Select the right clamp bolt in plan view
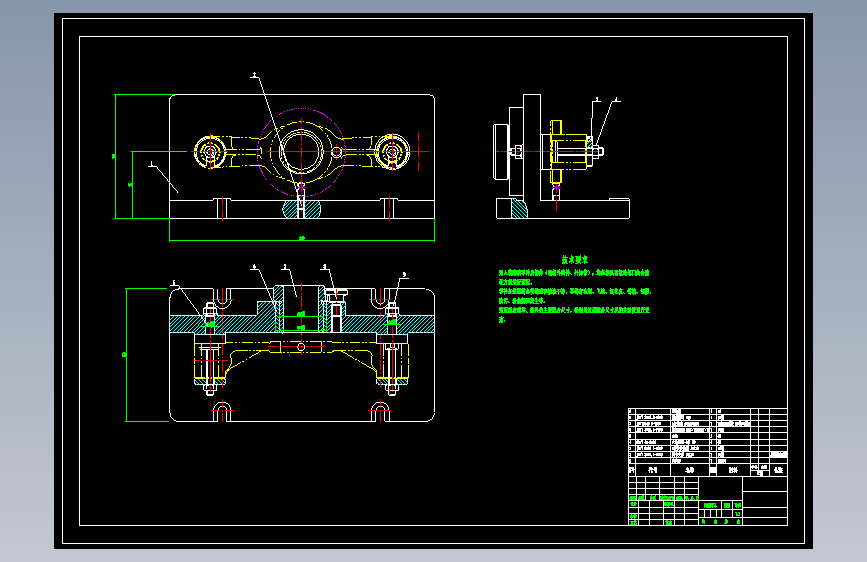The width and height of the screenshot is (867, 562). tap(392, 348)
